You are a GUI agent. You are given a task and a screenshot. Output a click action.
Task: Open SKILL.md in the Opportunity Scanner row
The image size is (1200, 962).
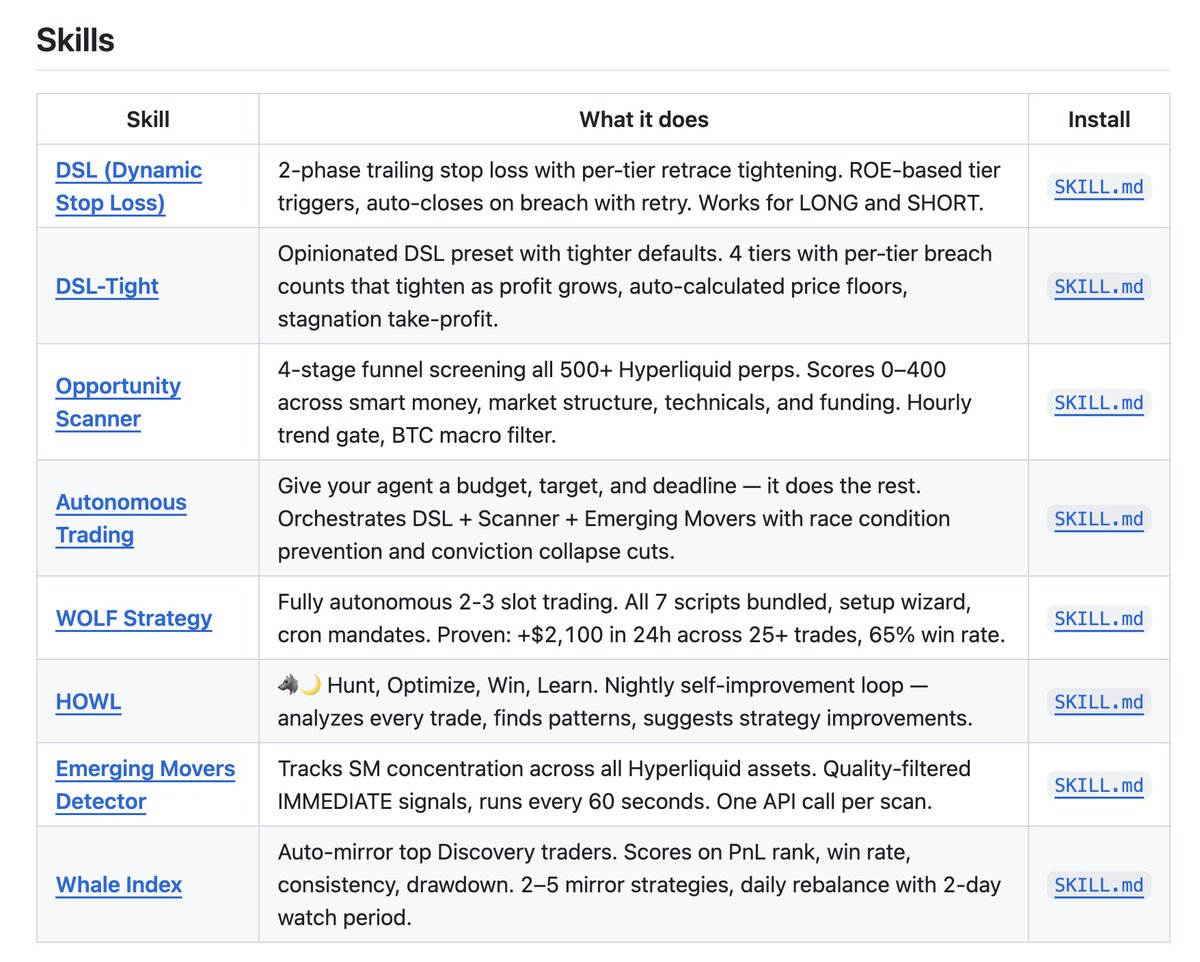pos(1099,402)
